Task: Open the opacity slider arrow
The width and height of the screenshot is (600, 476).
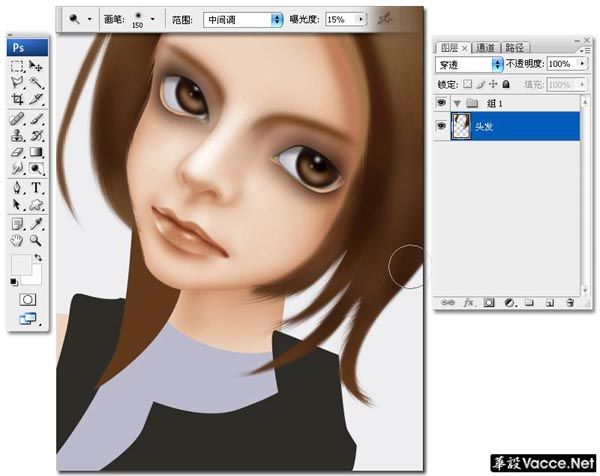Action: pos(582,64)
